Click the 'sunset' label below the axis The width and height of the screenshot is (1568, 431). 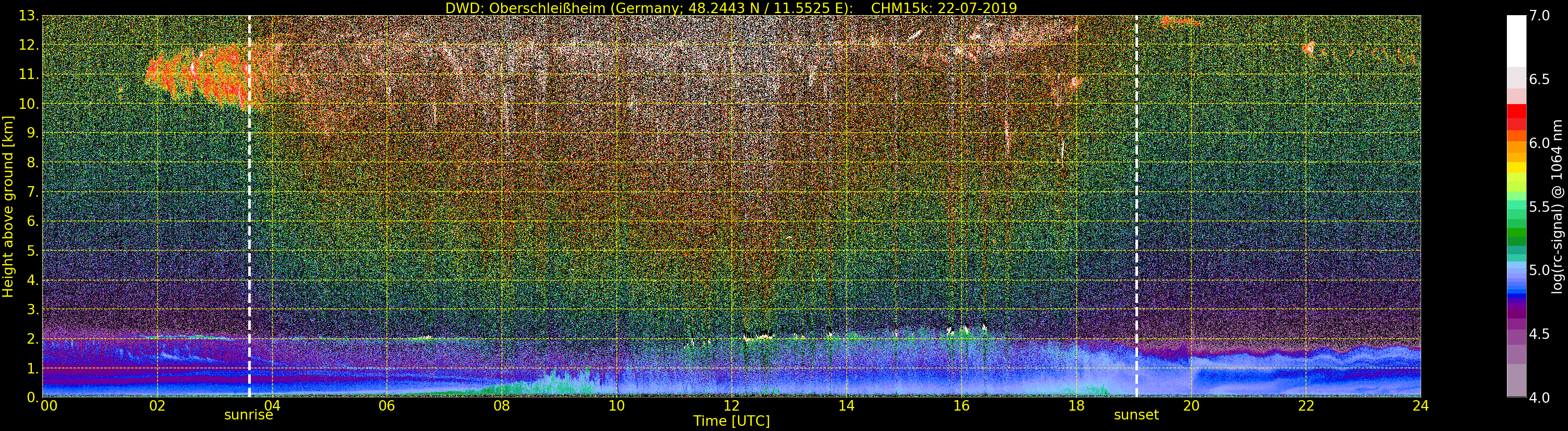[x=1136, y=415]
